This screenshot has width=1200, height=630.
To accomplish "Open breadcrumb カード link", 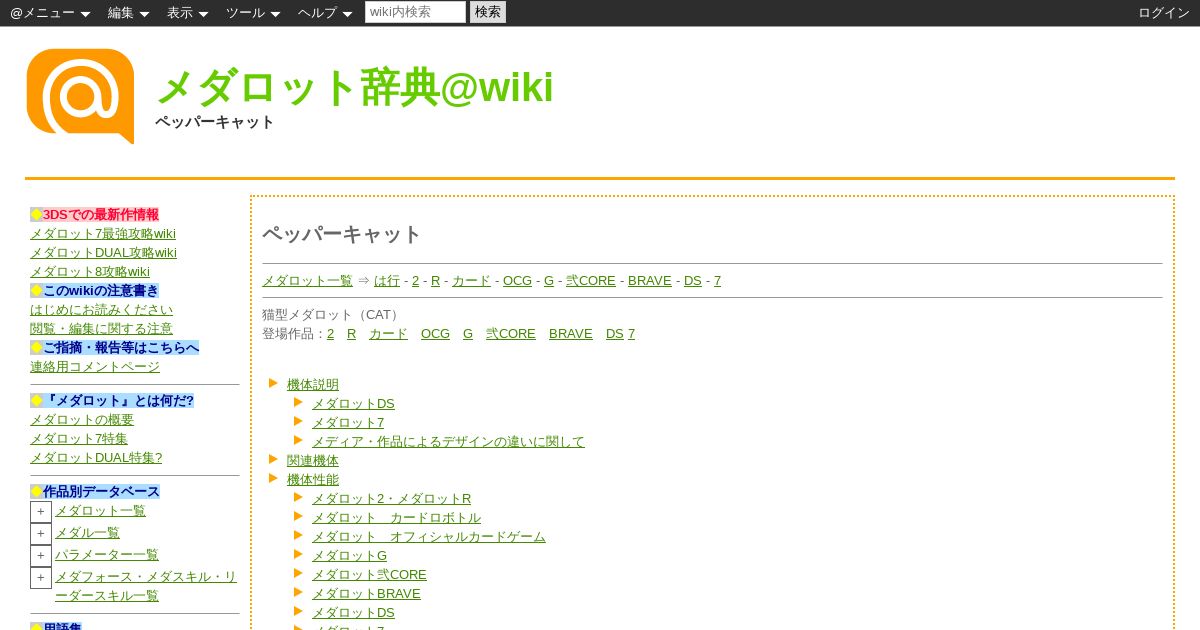I will click(x=471, y=281).
